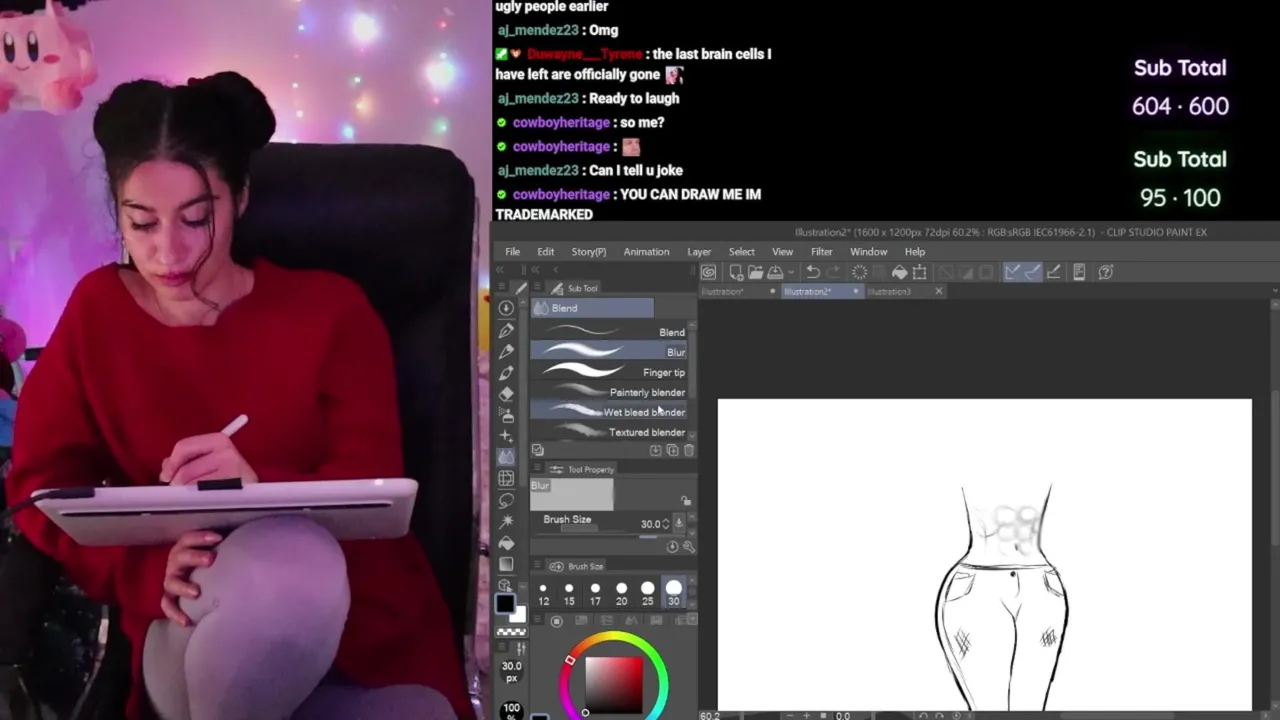
Task: Select brush size preset 12
Action: [543, 594]
